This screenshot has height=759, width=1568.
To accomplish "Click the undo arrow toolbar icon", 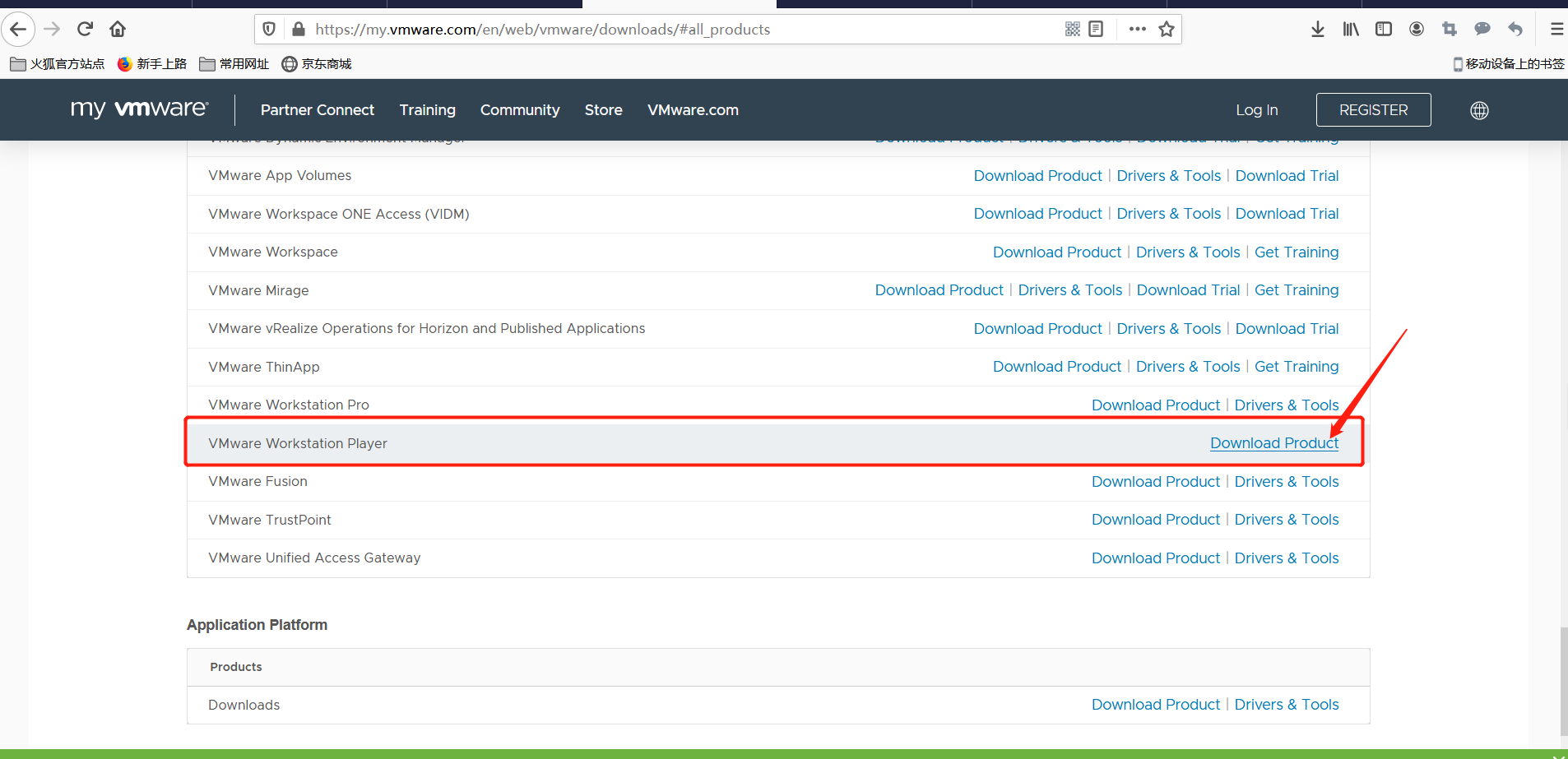I will 1515,30.
